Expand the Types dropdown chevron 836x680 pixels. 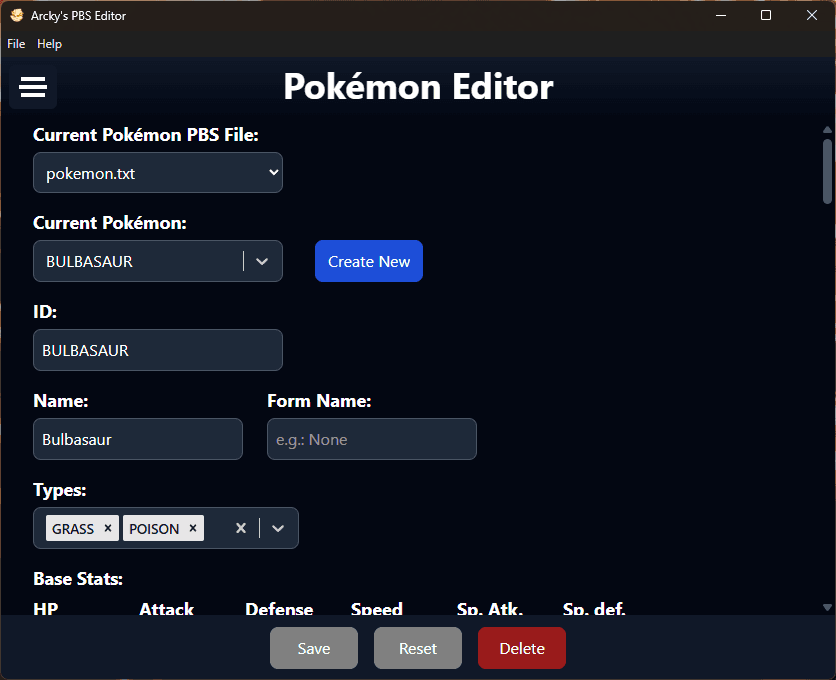click(x=278, y=528)
